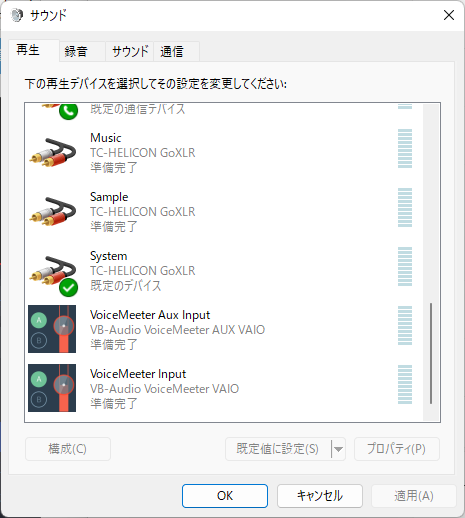The height and width of the screenshot is (518, 465).
Task: Click the OK button
Action: pos(225,496)
